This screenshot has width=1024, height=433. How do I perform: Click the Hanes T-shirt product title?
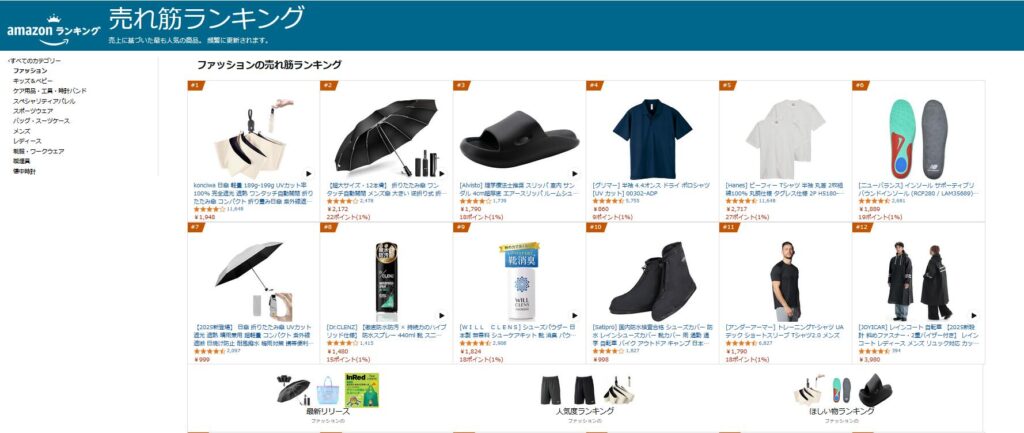pos(785,189)
